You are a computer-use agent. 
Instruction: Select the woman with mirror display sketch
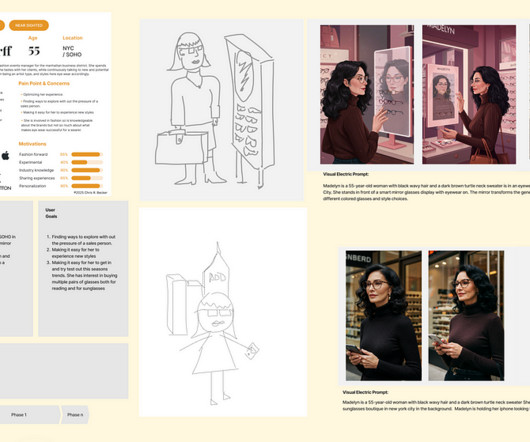[x=222, y=110]
